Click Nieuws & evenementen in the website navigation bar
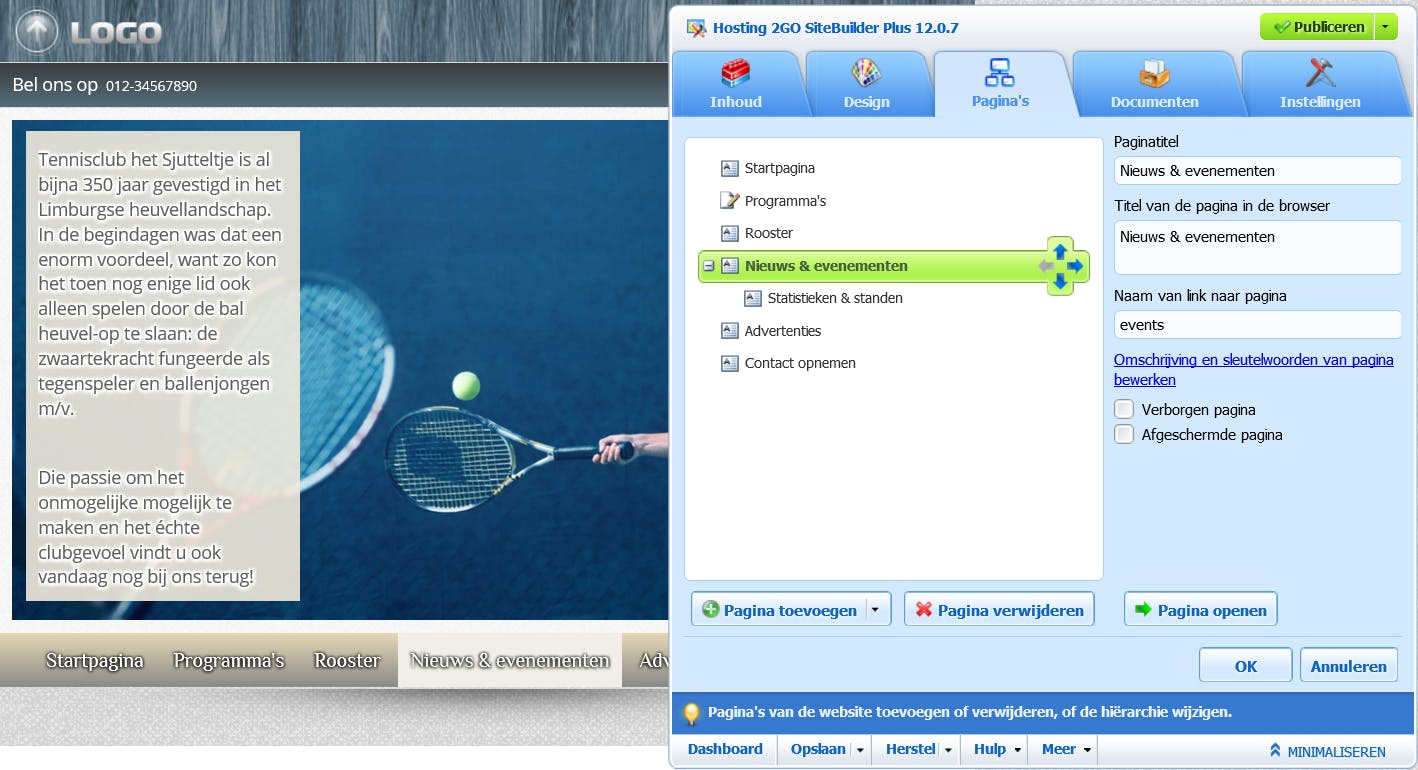The image size is (1418, 770). tap(510, 661)
